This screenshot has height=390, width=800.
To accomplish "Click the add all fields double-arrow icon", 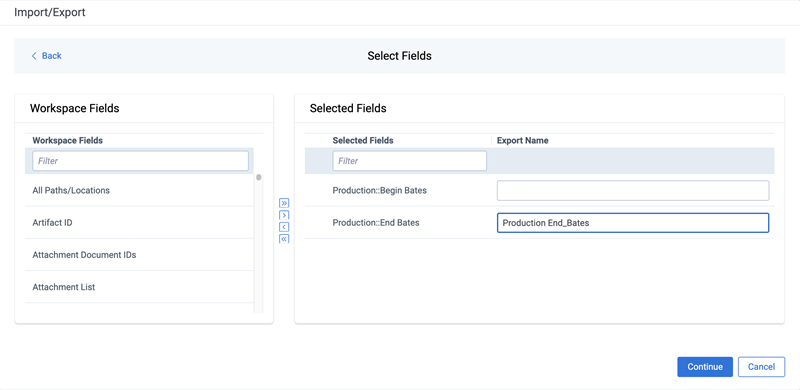I will click(284, 203).
